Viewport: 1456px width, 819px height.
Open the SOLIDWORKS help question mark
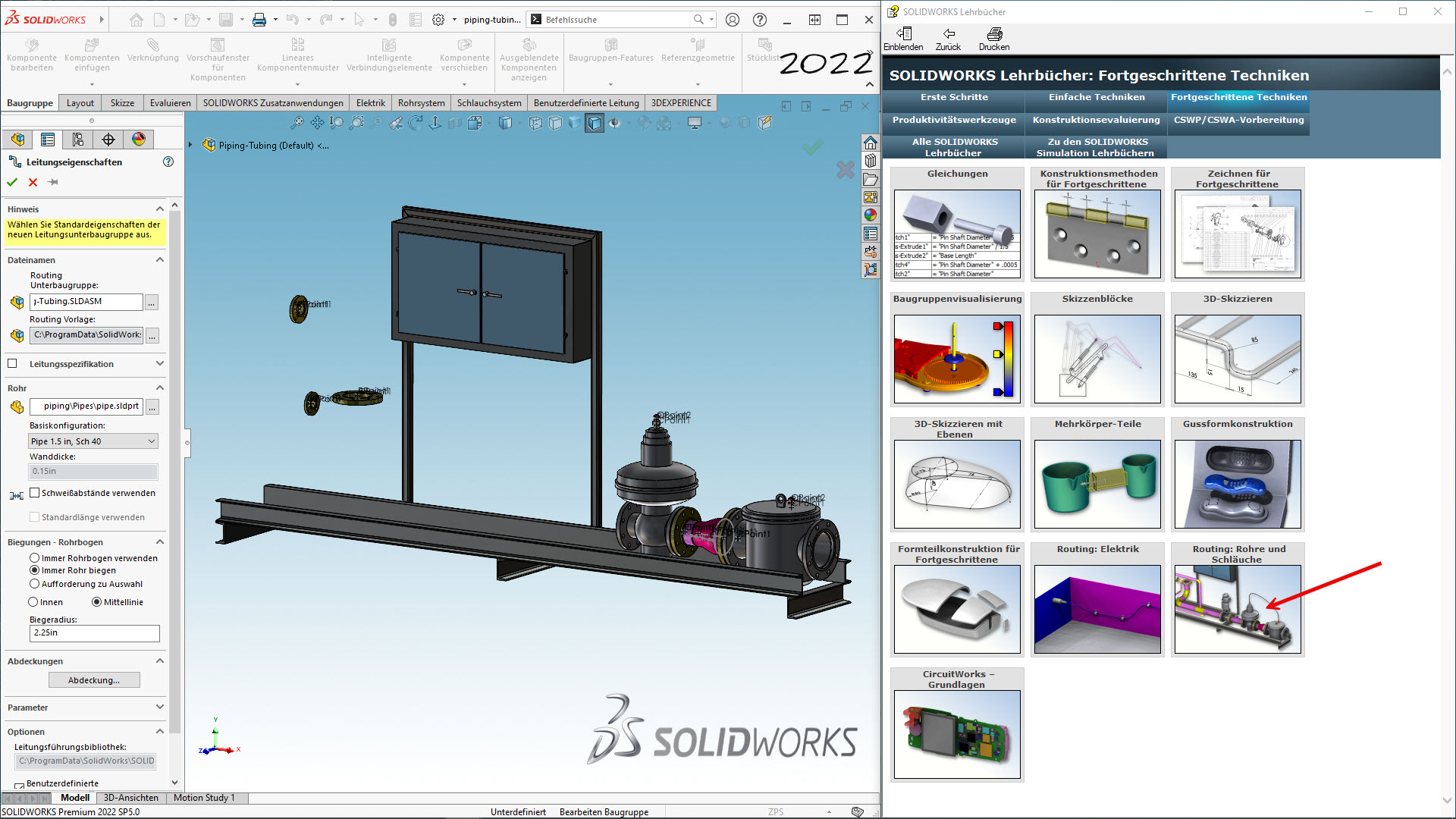[x=760, y=20]
